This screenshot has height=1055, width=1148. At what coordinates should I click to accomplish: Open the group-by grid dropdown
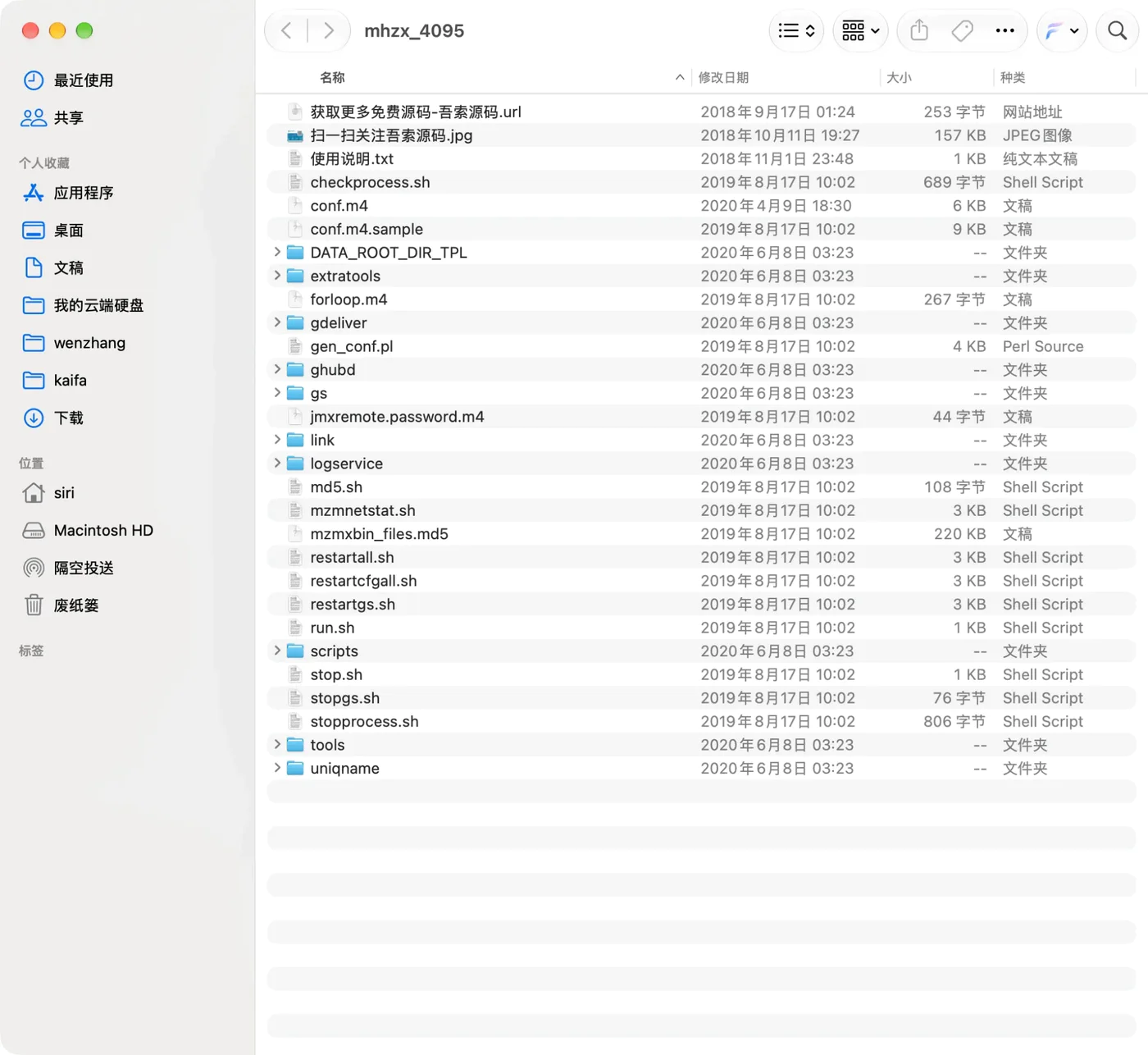coord(861,31)
